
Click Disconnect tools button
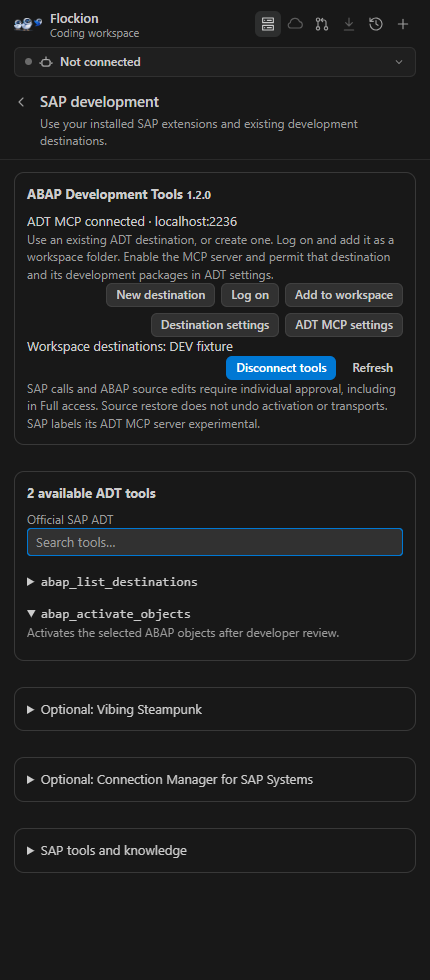click(x=281, y=368)
